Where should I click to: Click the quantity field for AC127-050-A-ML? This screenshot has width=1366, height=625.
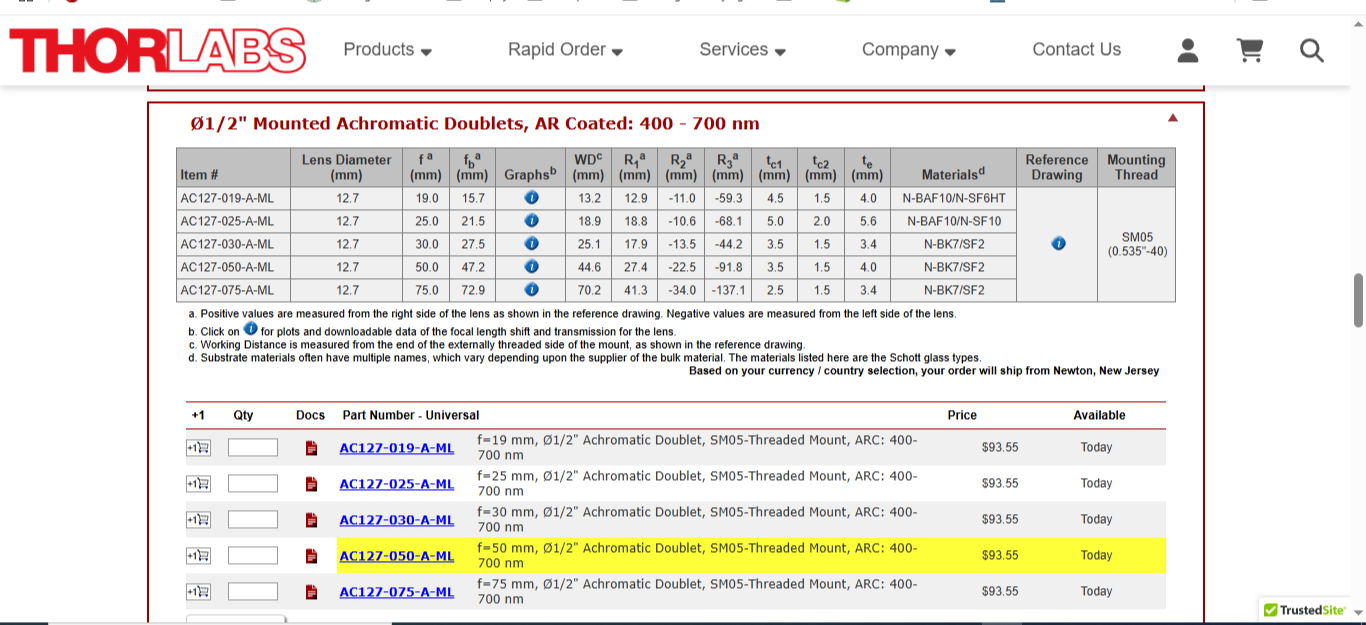coord(253,556)
